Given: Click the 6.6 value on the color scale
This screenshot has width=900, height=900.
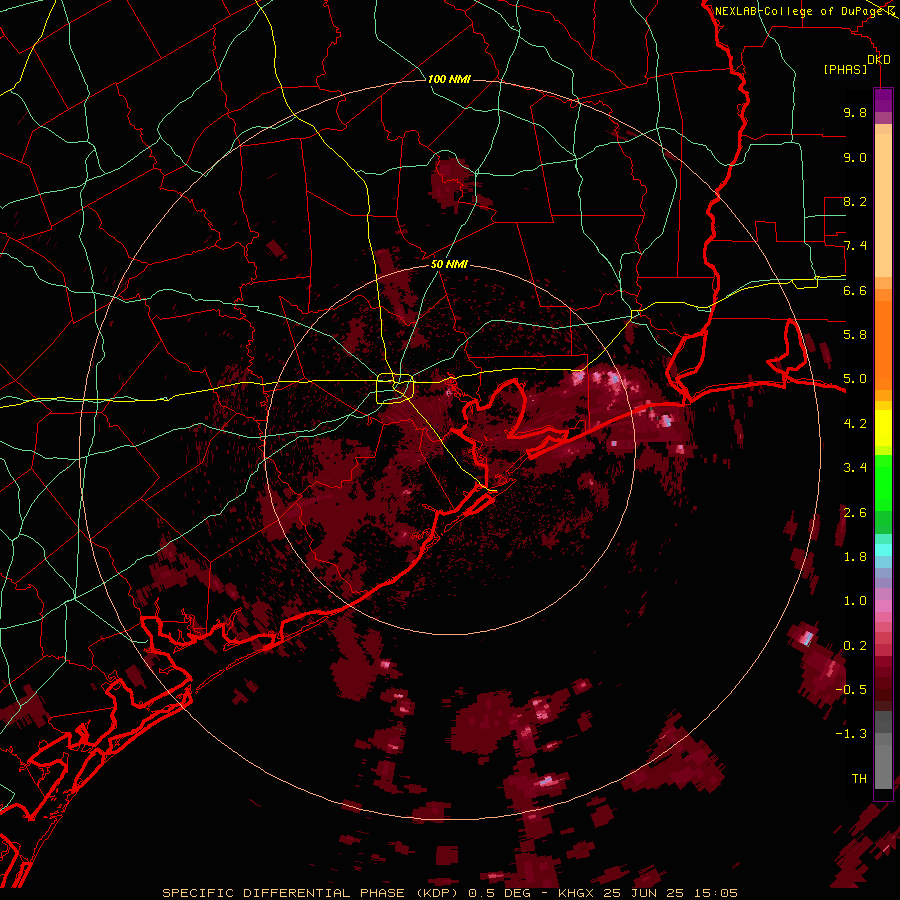Looking at the screenshot, I should click(855, 290).
